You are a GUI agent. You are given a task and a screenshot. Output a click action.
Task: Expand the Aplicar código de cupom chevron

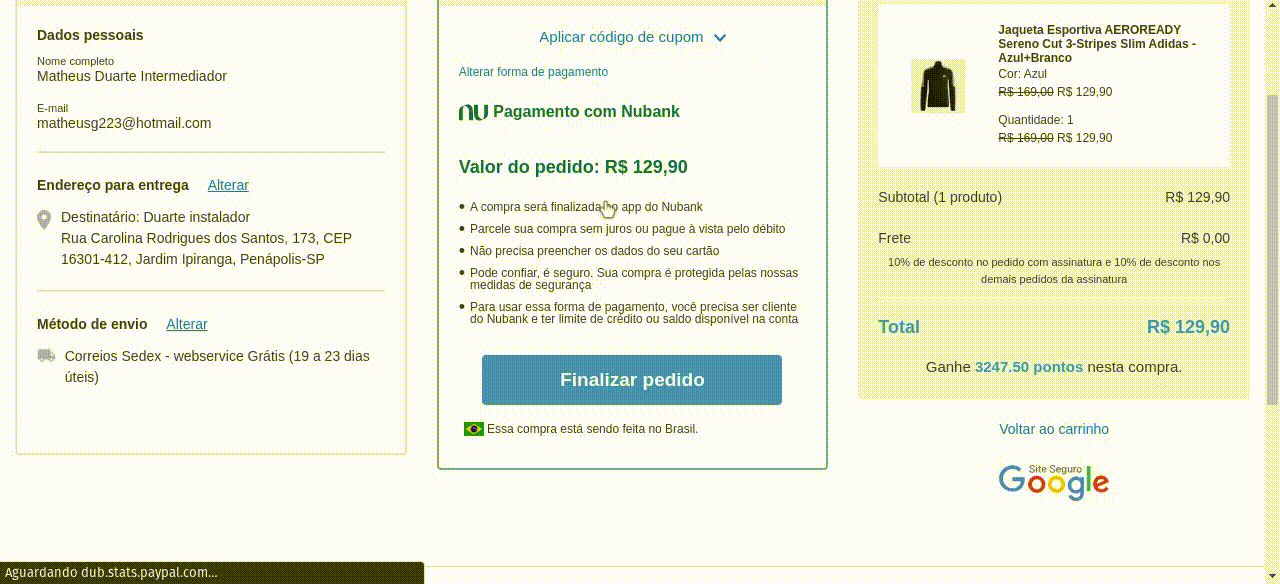720,38
